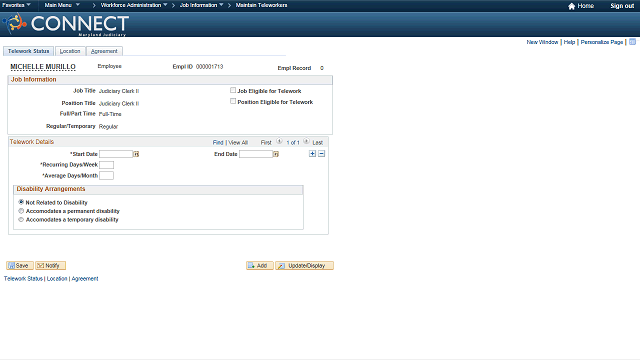Click Job Title value Judiciary Clerk II

[x=119, y=91]
